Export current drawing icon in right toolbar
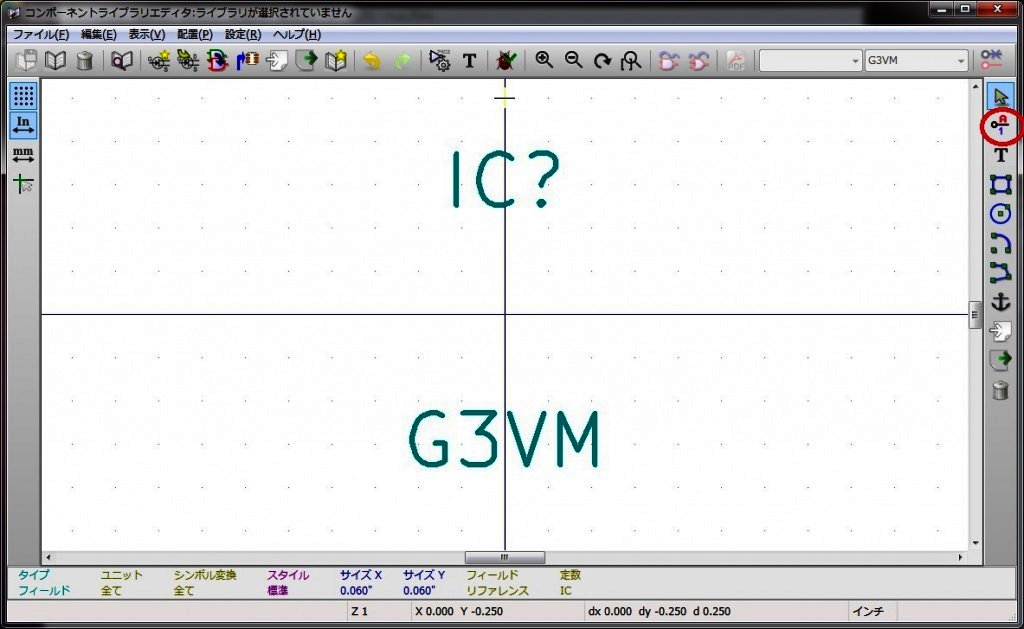Image resolution: width=1024 pixels, height=629 pixels. pos(1000,360)
